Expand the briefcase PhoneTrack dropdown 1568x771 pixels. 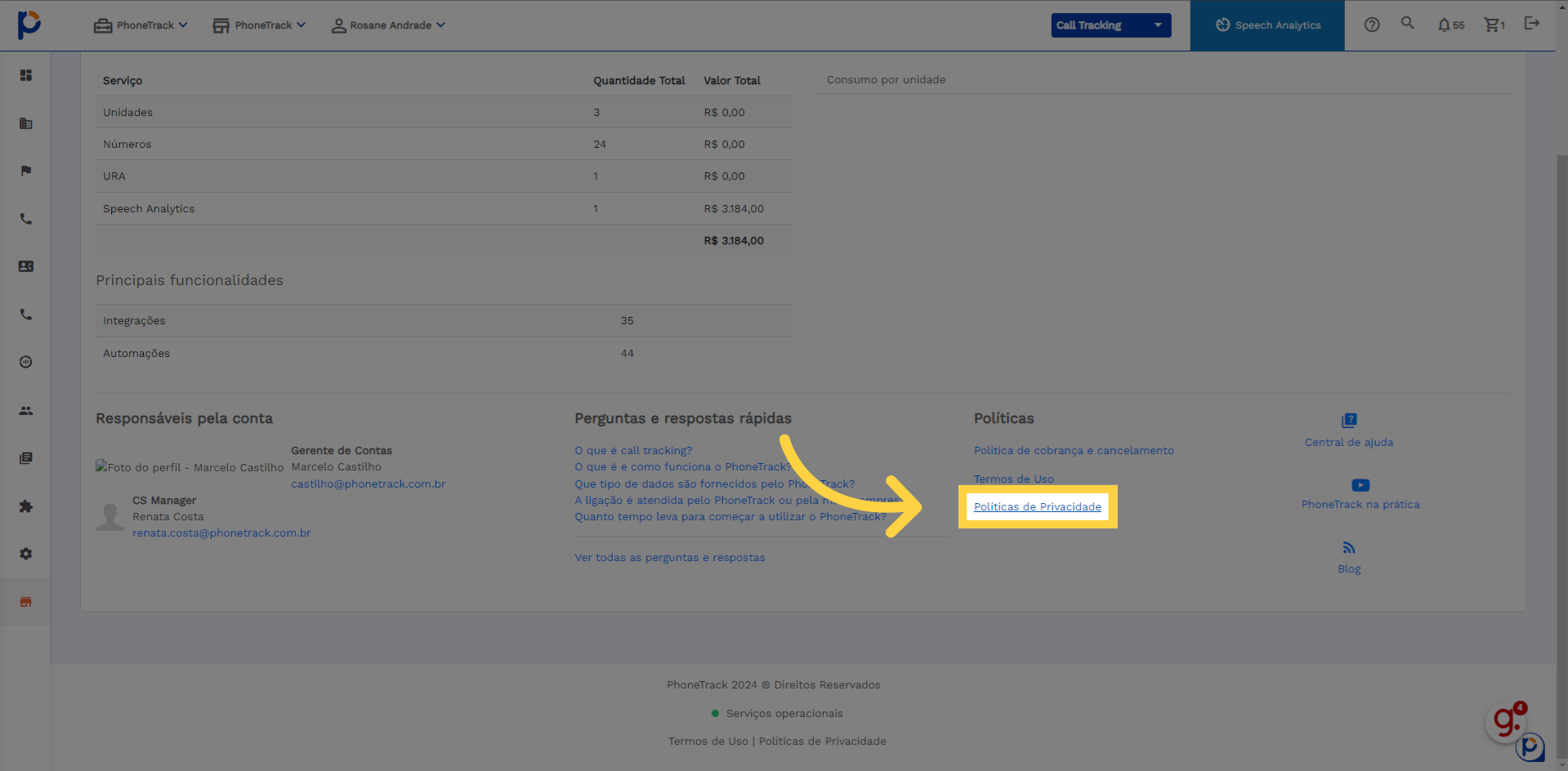click(x=141, y=25)
